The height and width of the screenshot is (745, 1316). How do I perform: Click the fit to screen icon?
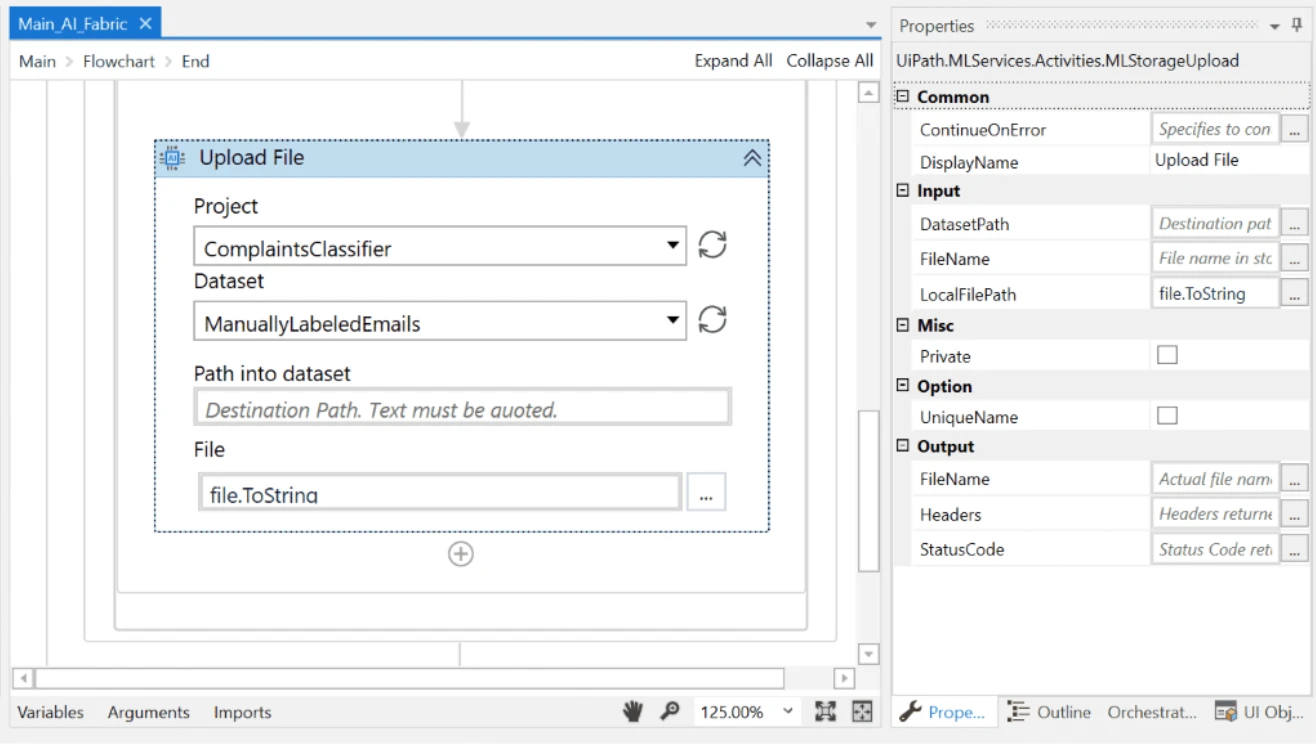[x=825, y=711]
